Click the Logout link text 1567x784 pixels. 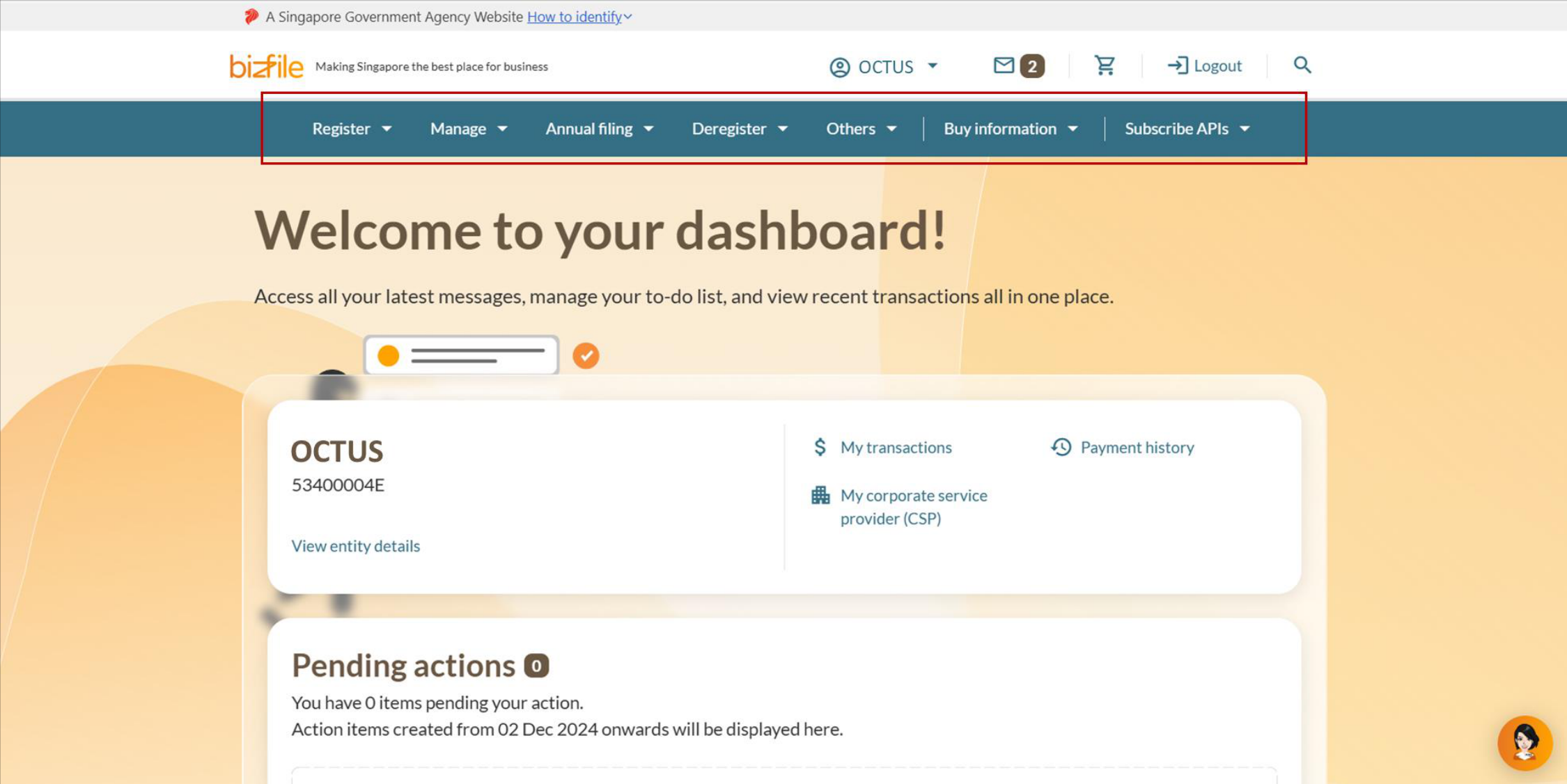coord(1218,65)
